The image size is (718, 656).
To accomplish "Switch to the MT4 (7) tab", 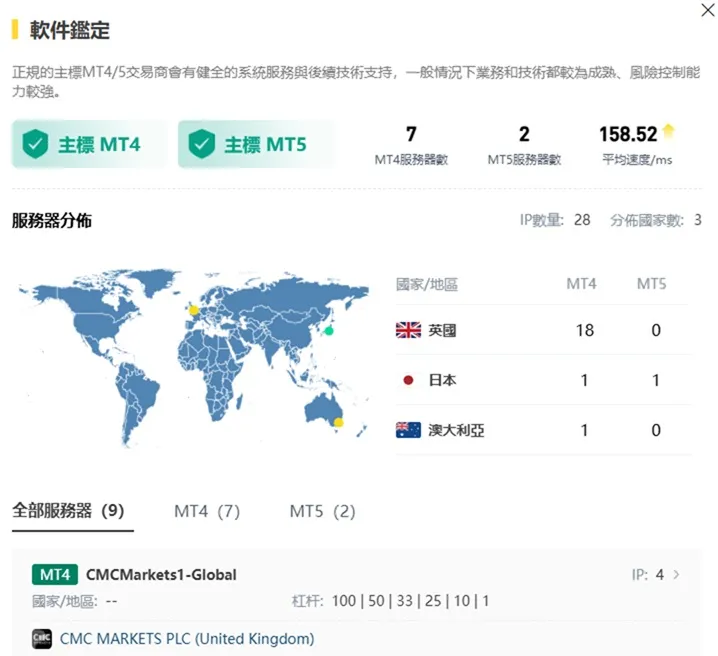I will click(x=207, y=511).
